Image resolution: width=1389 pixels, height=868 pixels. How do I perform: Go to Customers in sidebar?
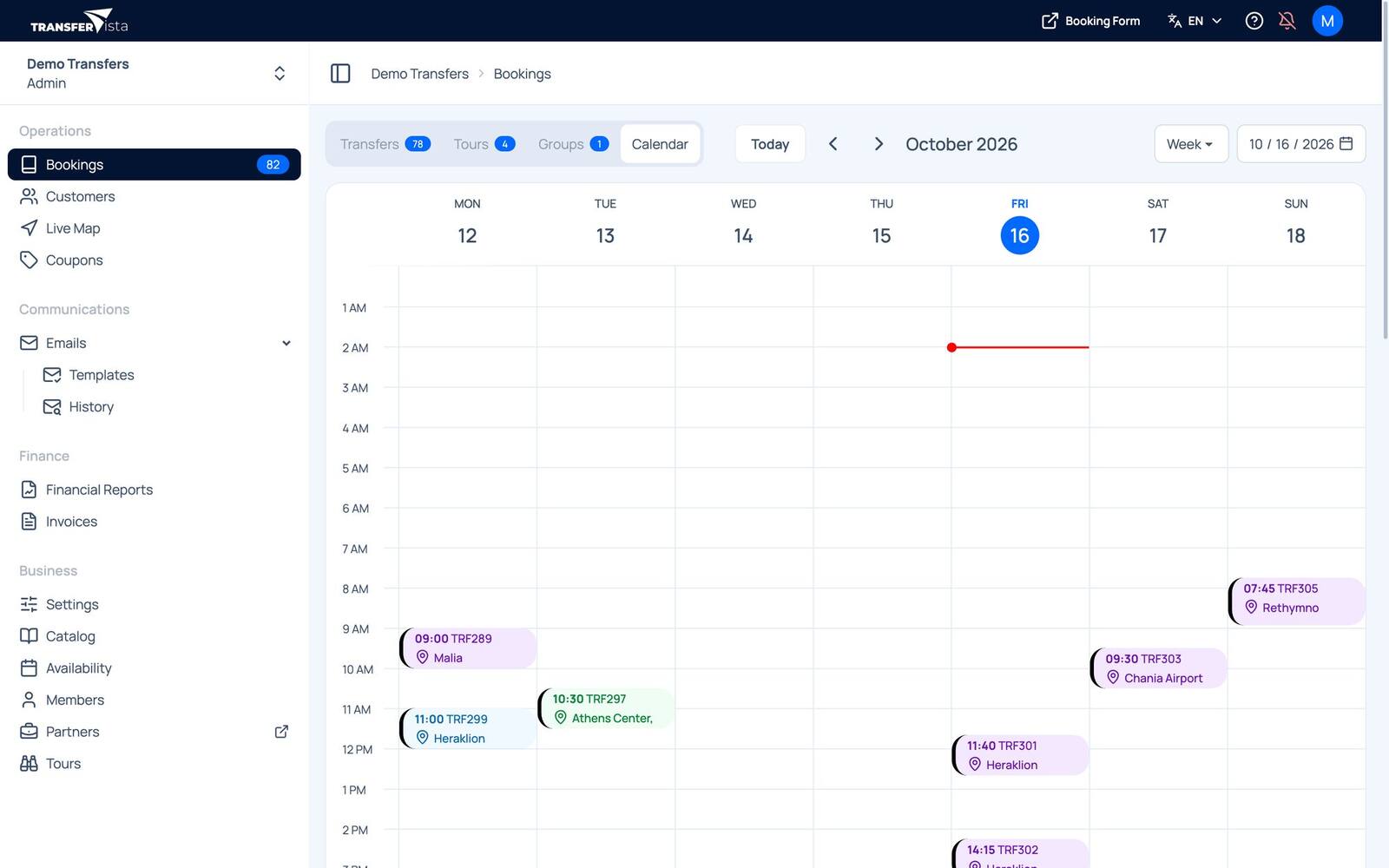point(155,196)
